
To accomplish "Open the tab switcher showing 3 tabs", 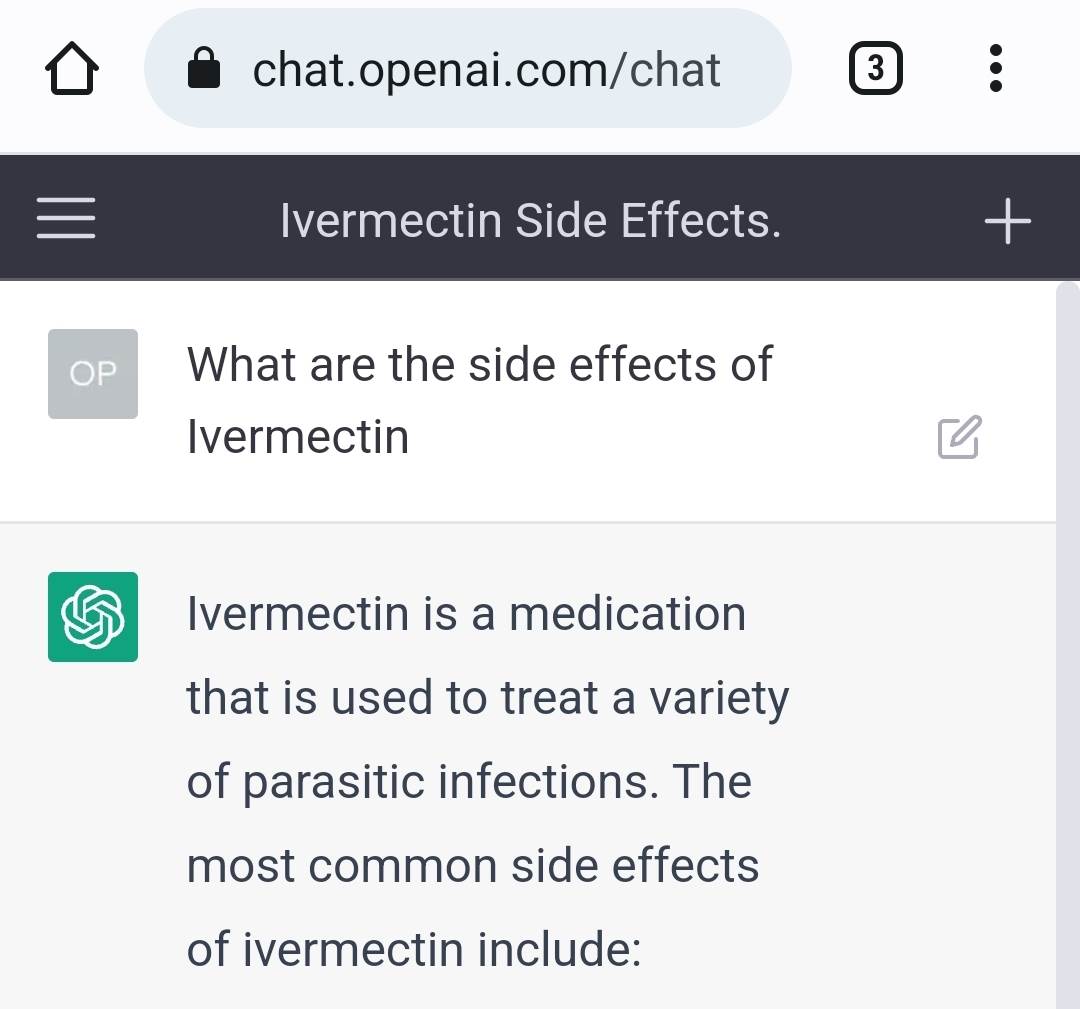I will tap(875, 69).
